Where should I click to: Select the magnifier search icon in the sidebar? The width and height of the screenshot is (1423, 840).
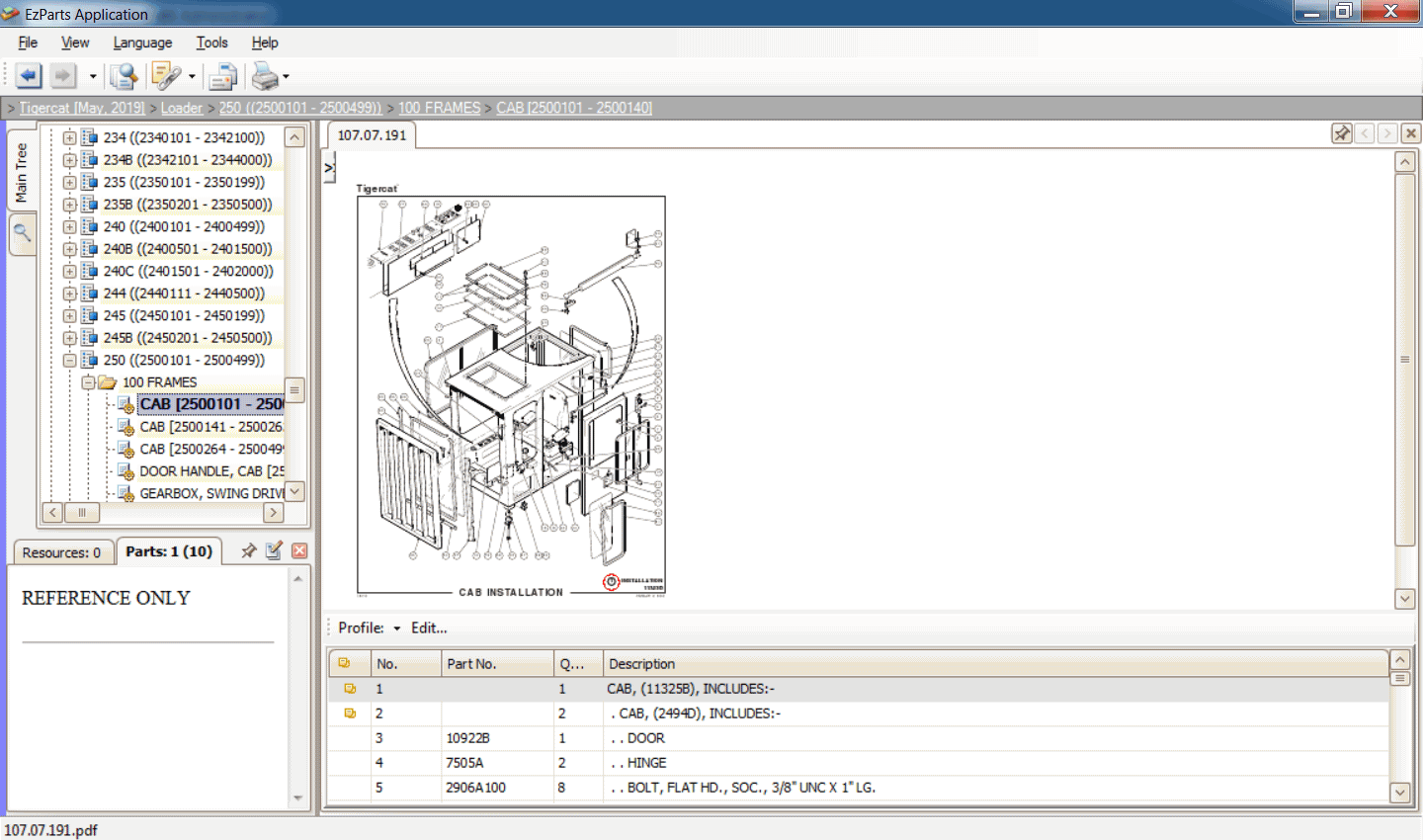pyautogui.click(x=22, y=234)
